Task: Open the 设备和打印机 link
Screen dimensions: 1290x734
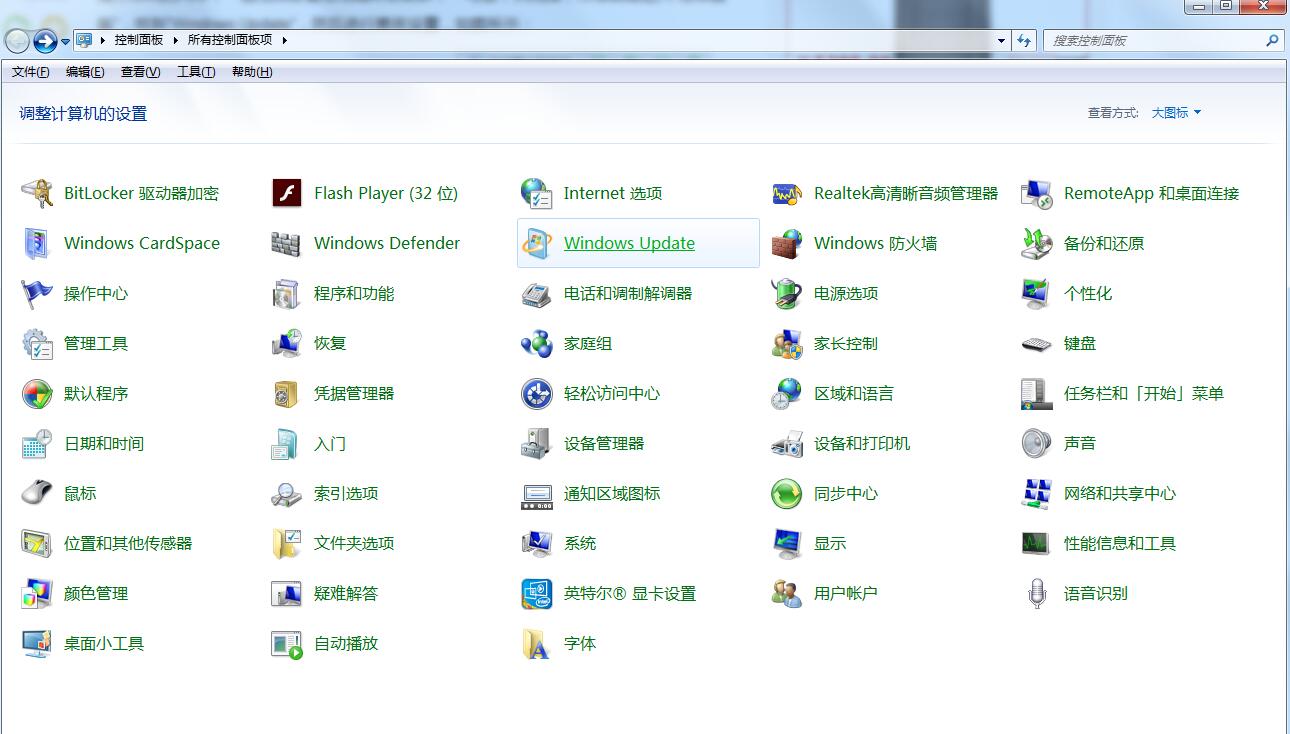Action: [x=862, y=443]
